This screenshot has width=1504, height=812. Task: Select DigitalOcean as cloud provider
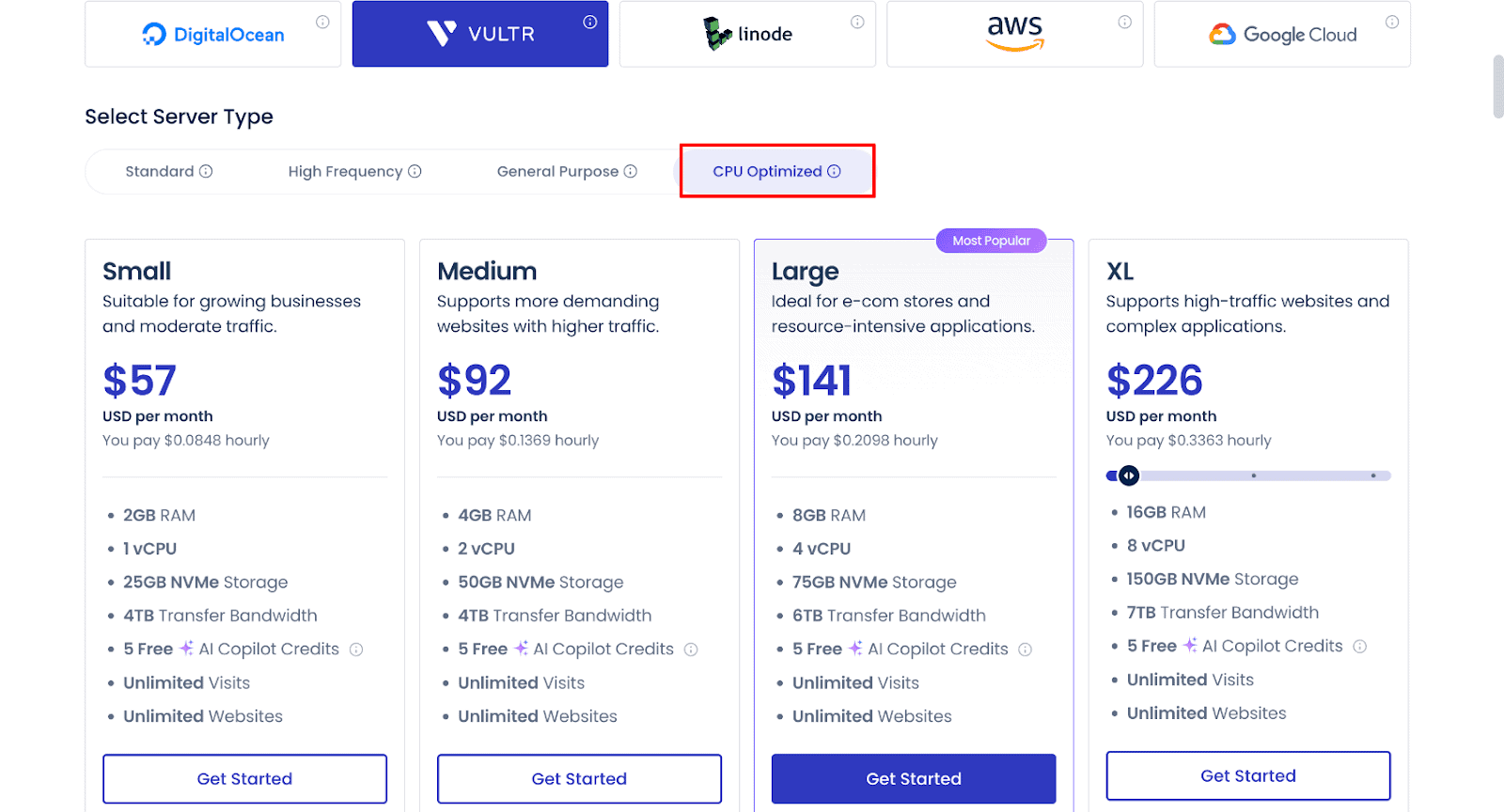[213, 35]
